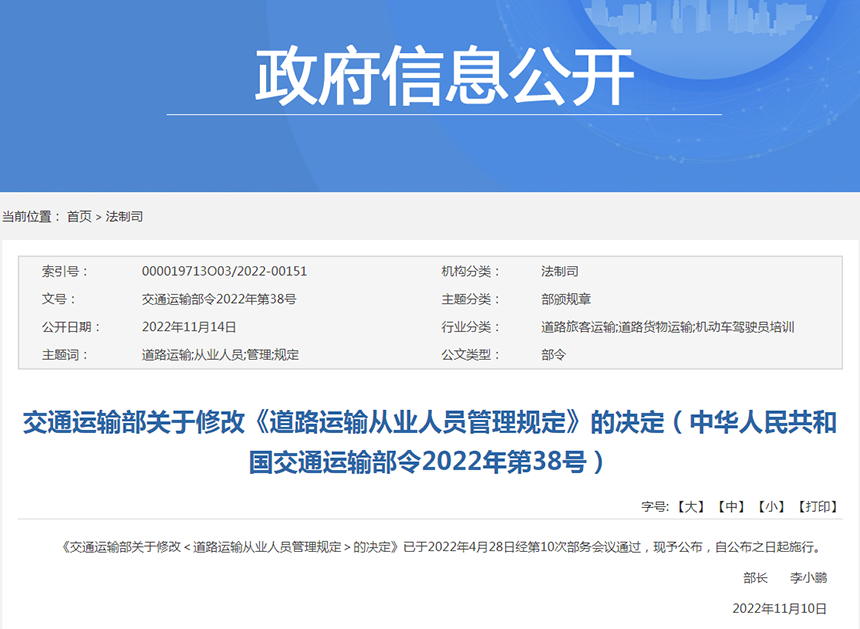
Task: Set font size to 大
Action: (691, 507)
